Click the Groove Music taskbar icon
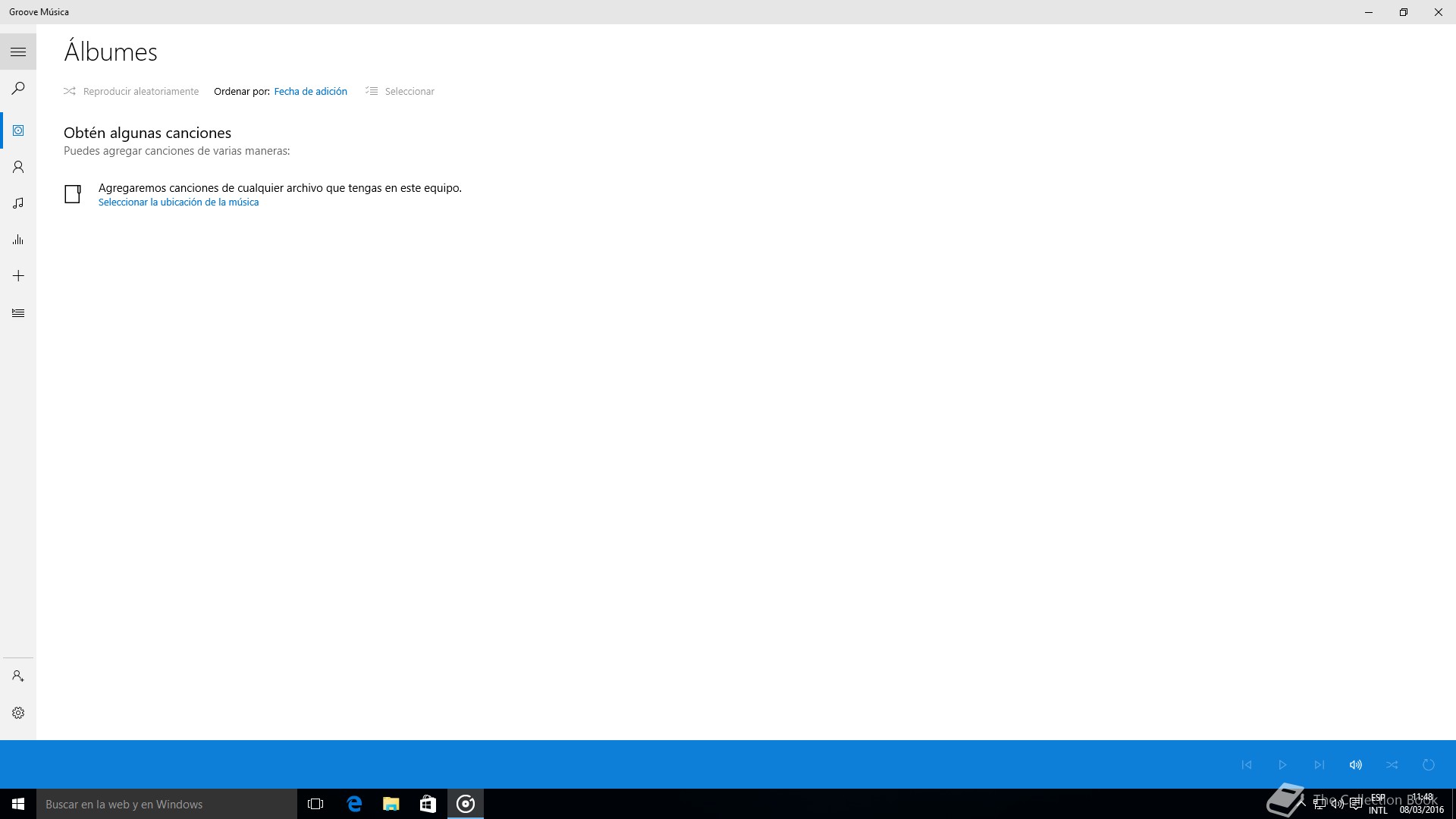This screenshot has width=1456, height=819. (x=466, y=804)
